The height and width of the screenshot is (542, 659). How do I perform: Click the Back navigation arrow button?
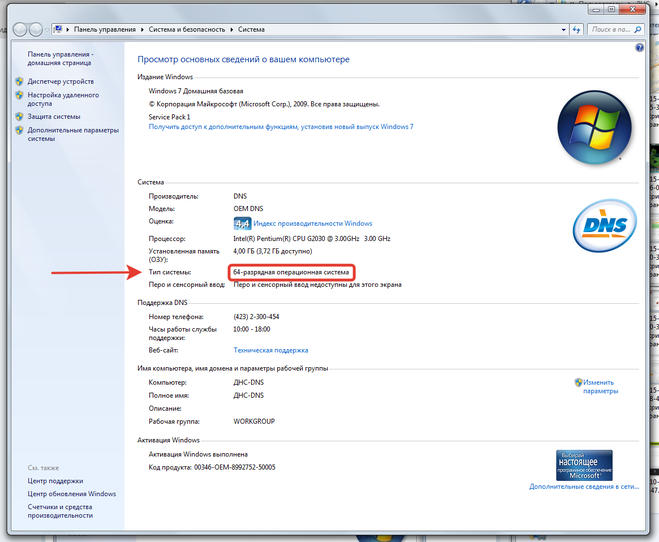coord(20,29)
